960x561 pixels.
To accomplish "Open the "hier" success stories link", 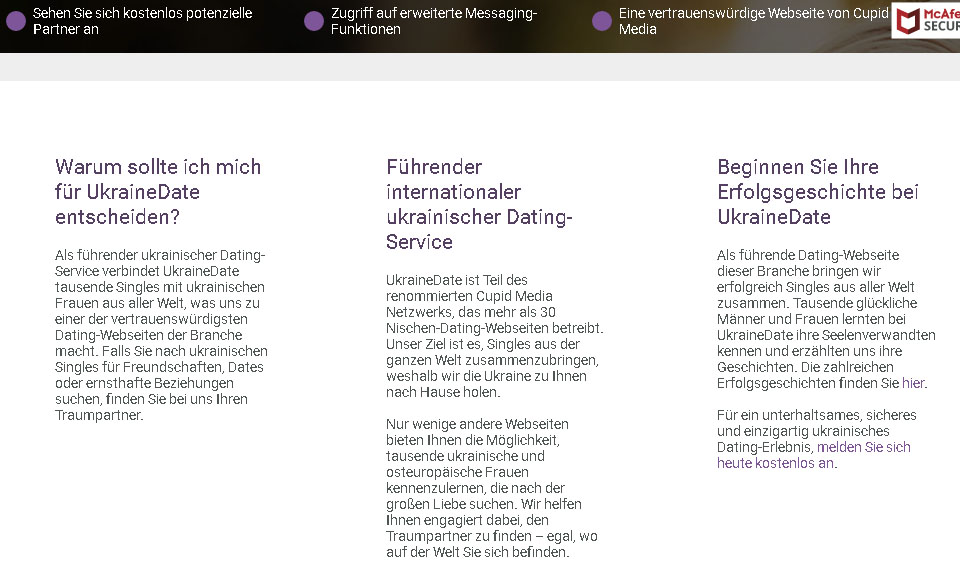I will tap(913, 383).
